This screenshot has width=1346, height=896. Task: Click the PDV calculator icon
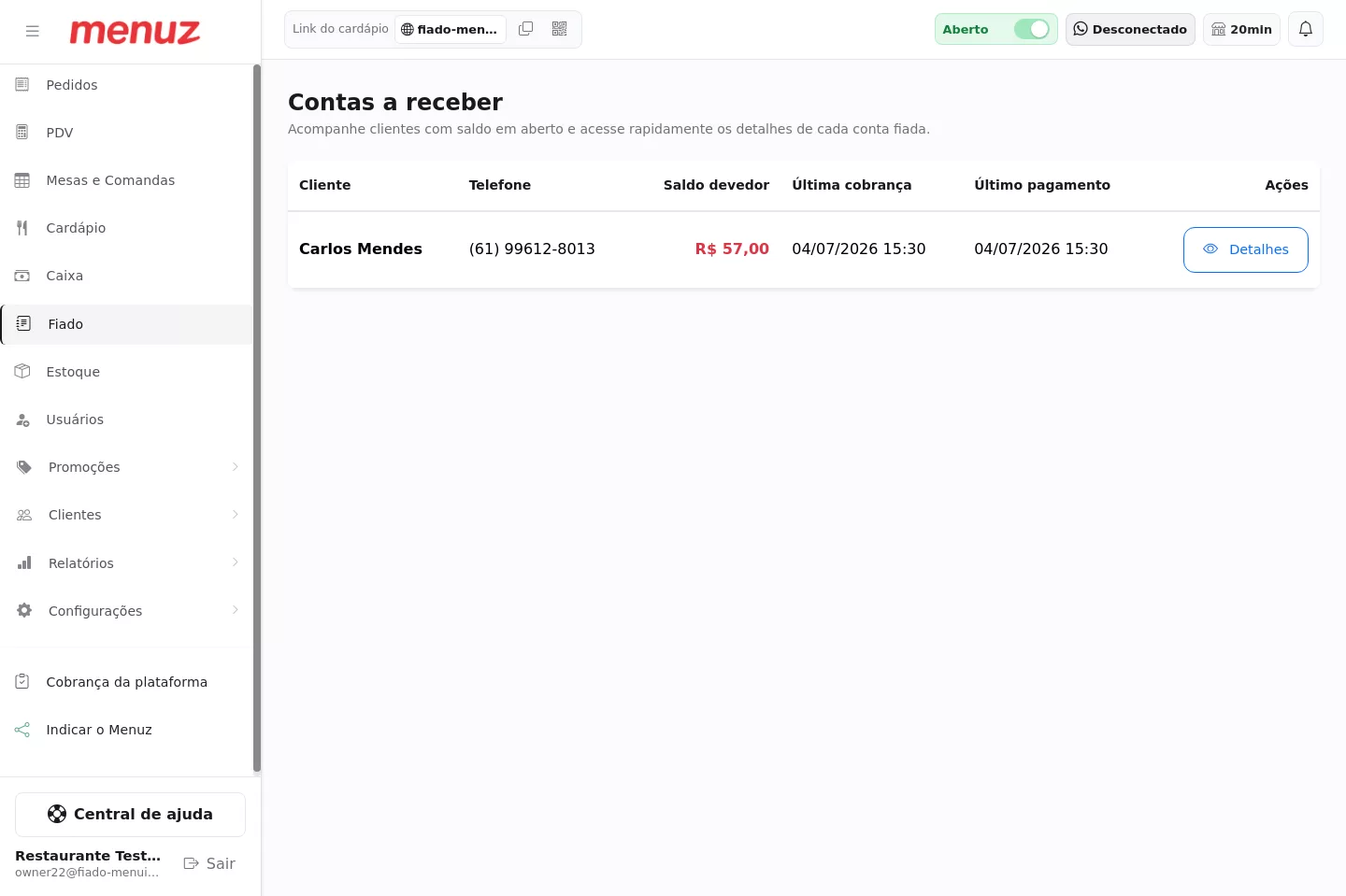22,133
